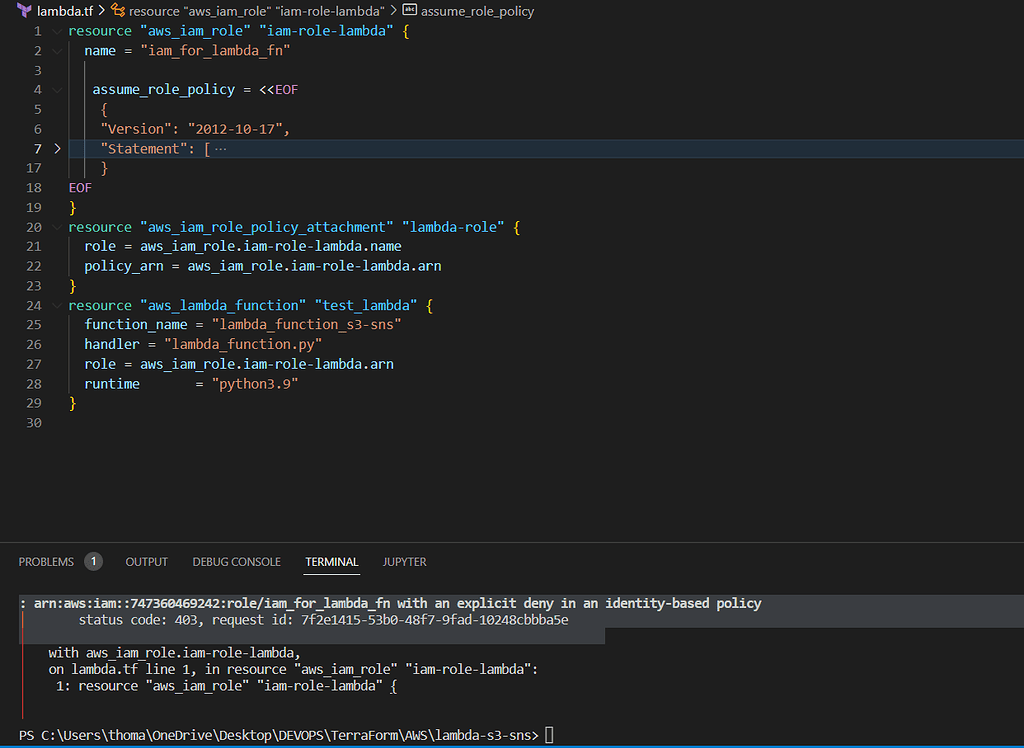Image resolution: width=1024 pixels, height=748 pixels.
Task: Click line number 20 in the gutter
Action: click(x=33, y=227)
